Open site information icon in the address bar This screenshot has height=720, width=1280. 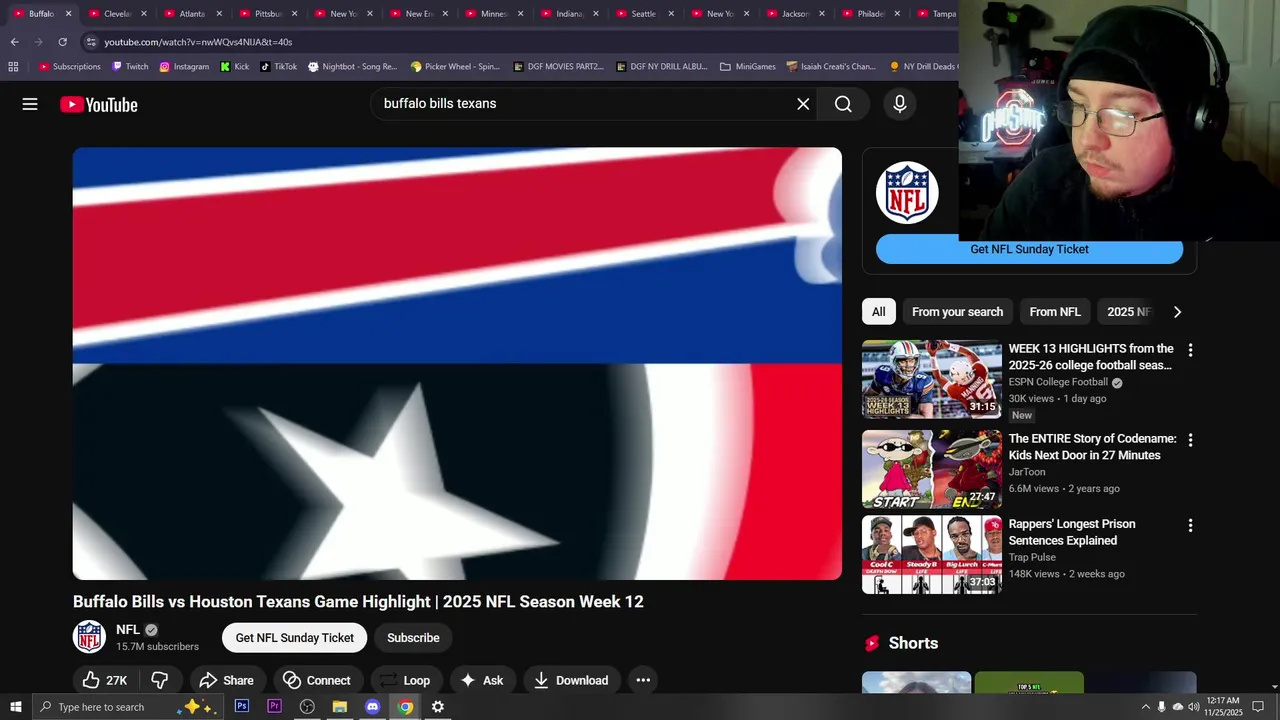(91, 42)
